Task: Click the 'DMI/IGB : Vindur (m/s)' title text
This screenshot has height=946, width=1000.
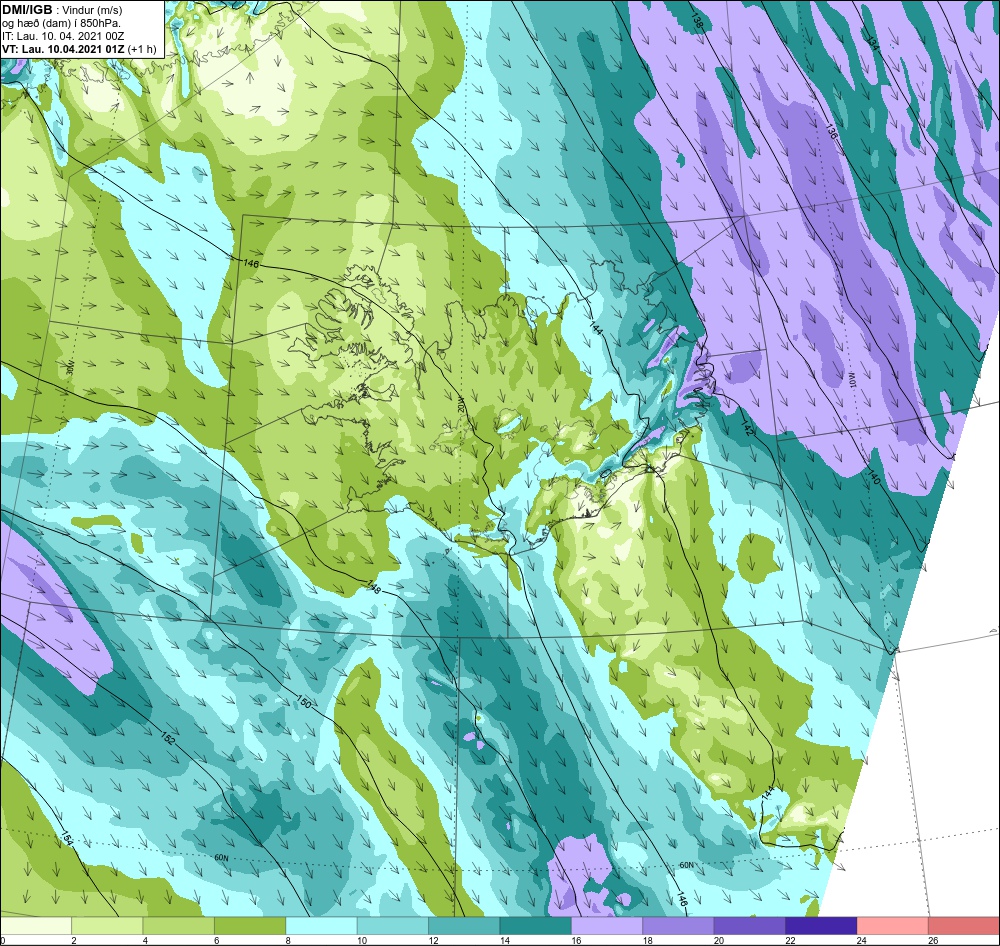Action: click(x=62, y=10)
